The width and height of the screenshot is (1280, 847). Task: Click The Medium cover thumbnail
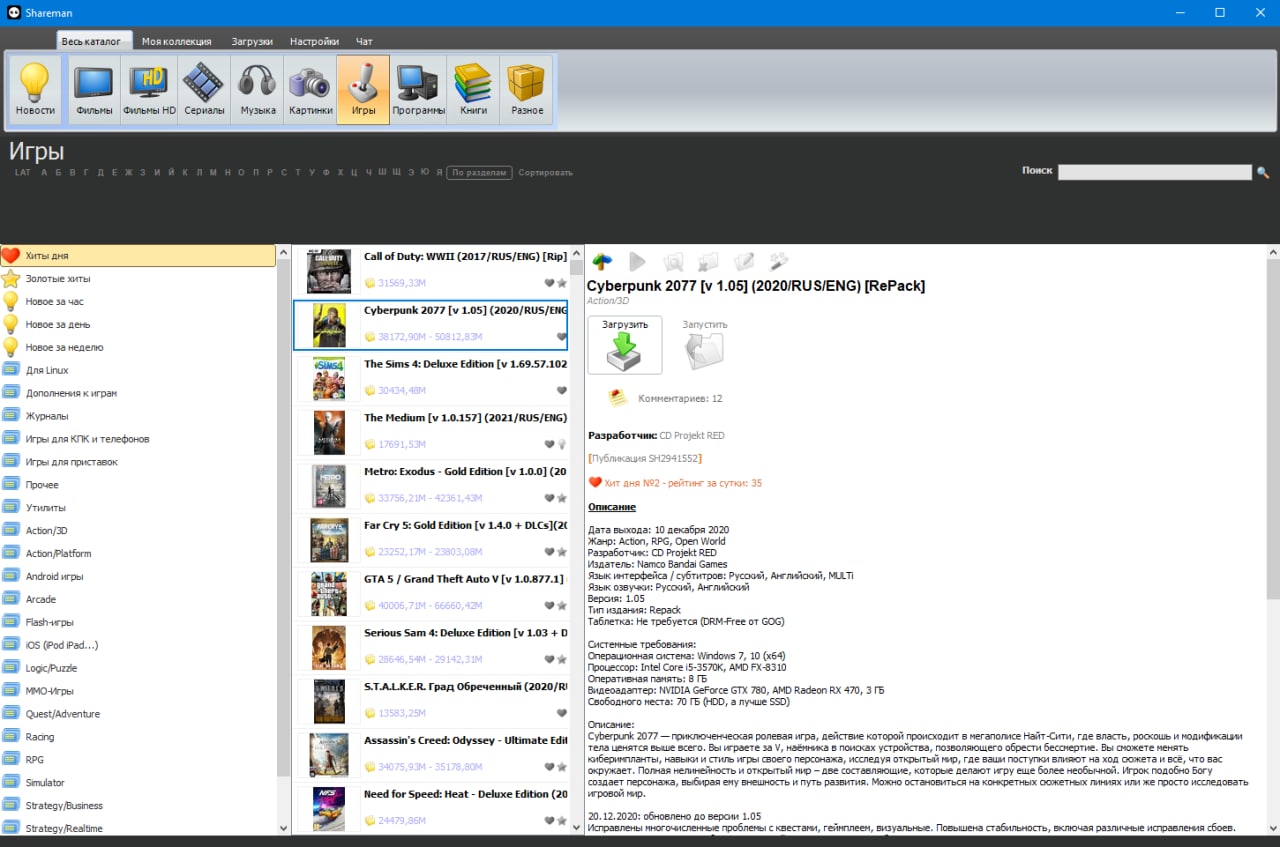[x=328, y=433]
